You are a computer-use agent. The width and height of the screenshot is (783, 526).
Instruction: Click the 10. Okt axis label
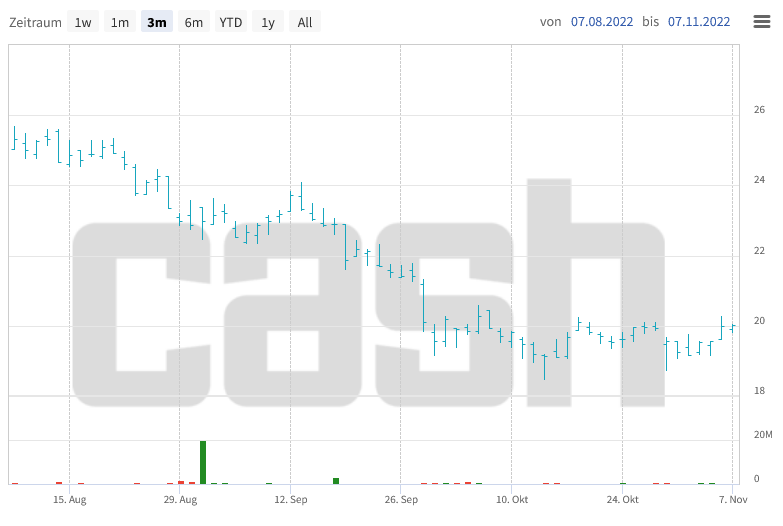[512, 500]
